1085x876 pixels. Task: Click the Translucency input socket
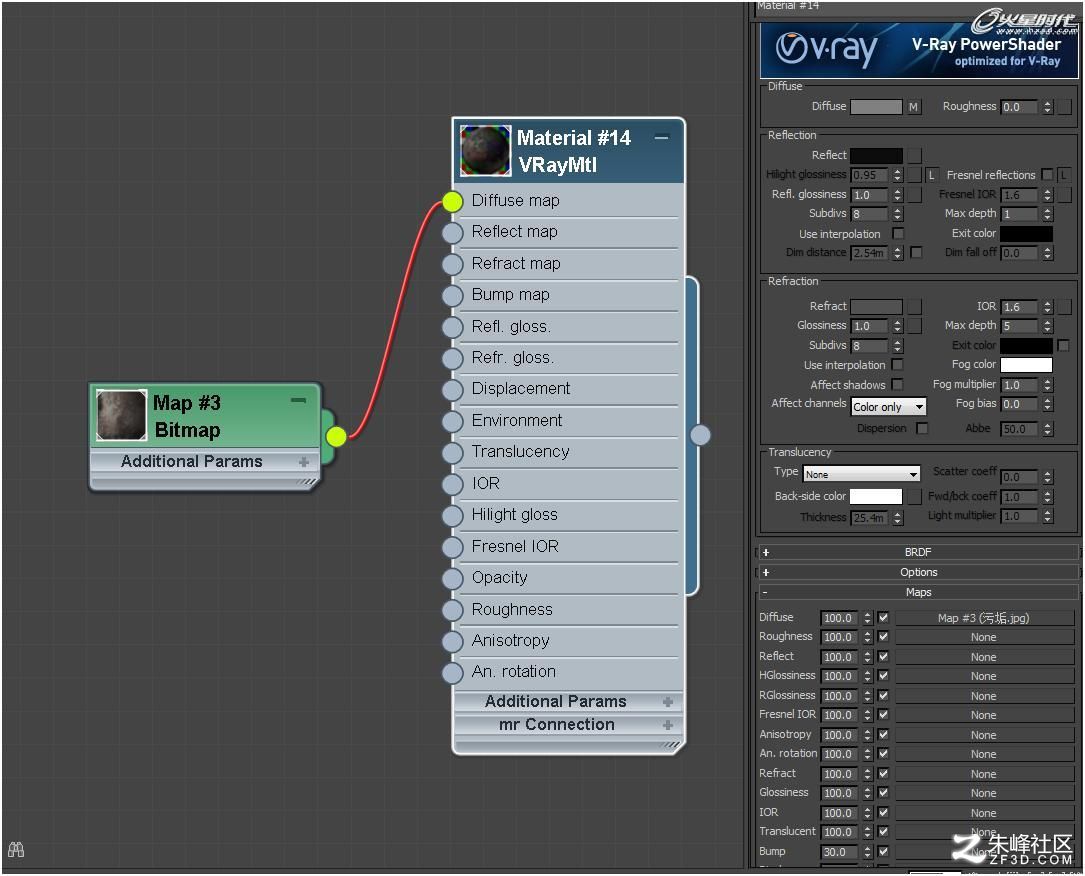453,453
